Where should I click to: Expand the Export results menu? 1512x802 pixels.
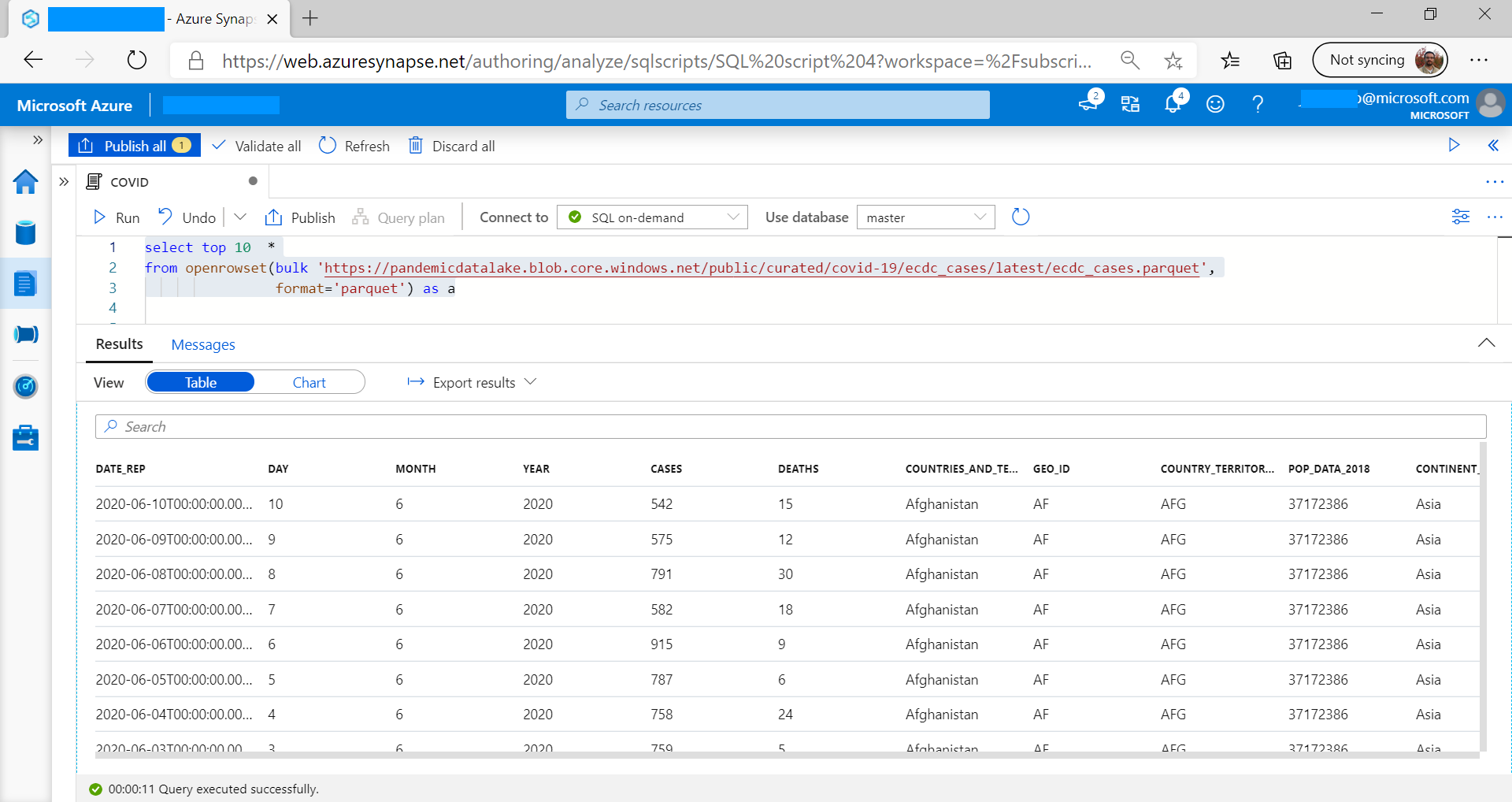coord(472,382)
